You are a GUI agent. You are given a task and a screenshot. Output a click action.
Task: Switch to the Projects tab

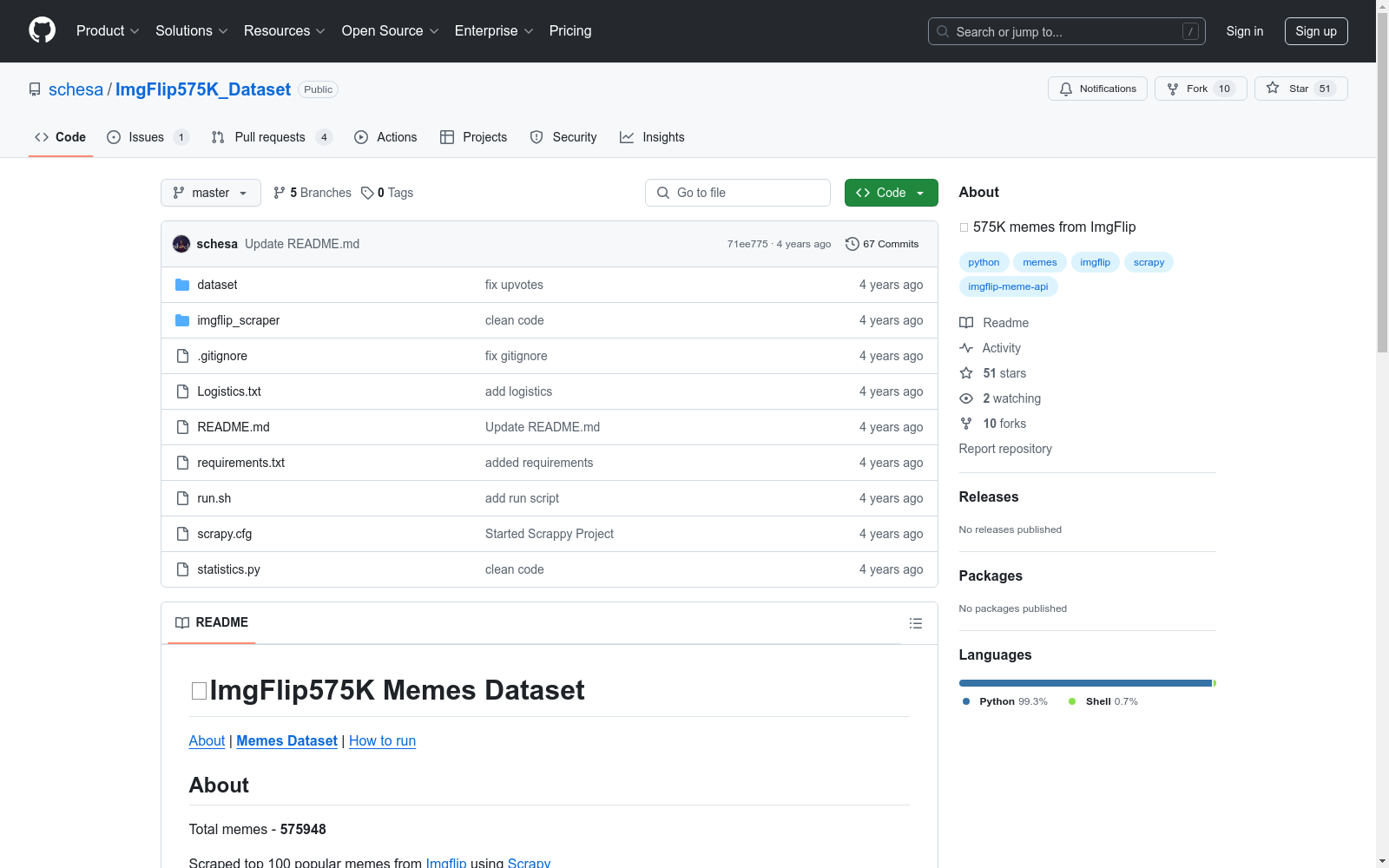pos(473,137)
